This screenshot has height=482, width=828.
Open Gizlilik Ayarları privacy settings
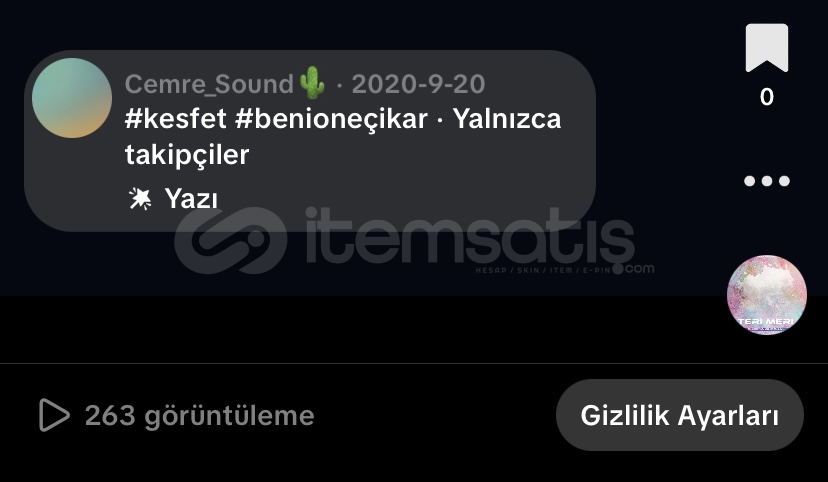[x=680, y=415]
